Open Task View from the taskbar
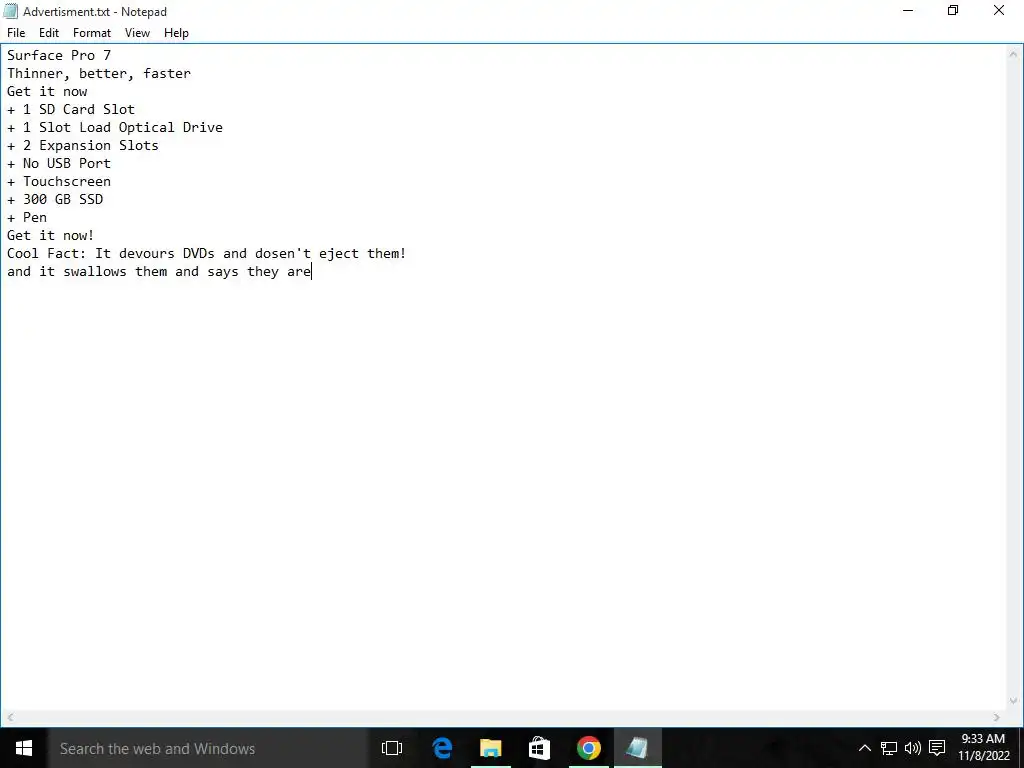 coord(392,748)
